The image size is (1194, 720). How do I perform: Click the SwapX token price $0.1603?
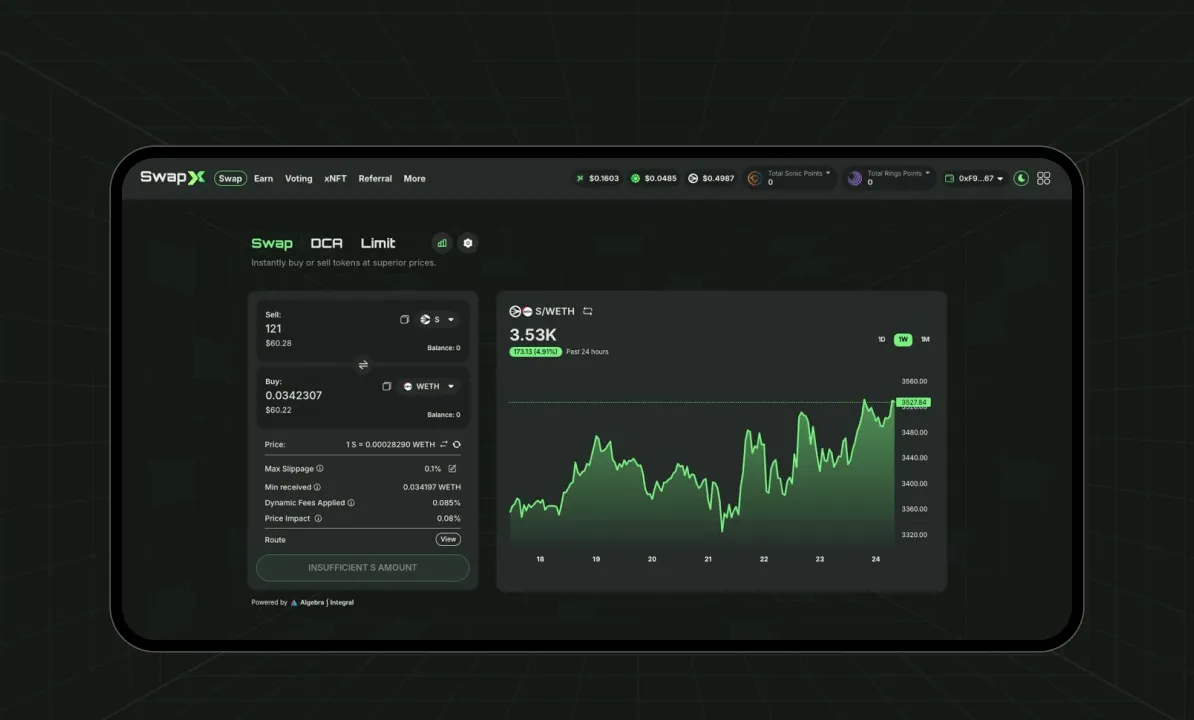598,178
